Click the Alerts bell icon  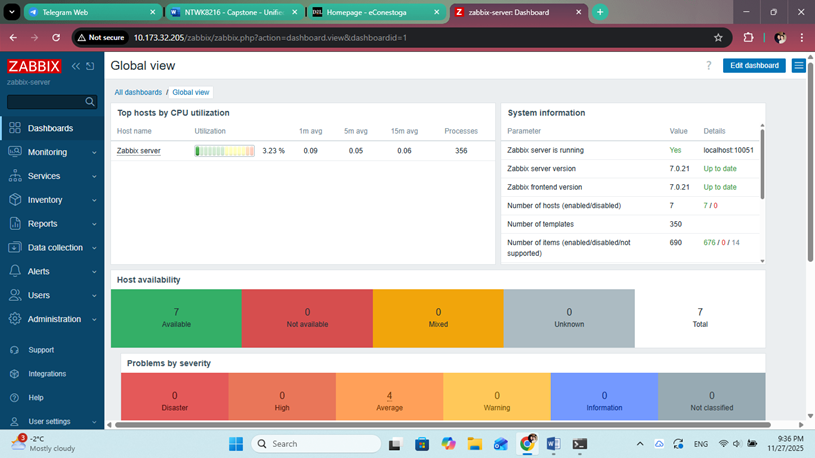(x=15, y=271)
